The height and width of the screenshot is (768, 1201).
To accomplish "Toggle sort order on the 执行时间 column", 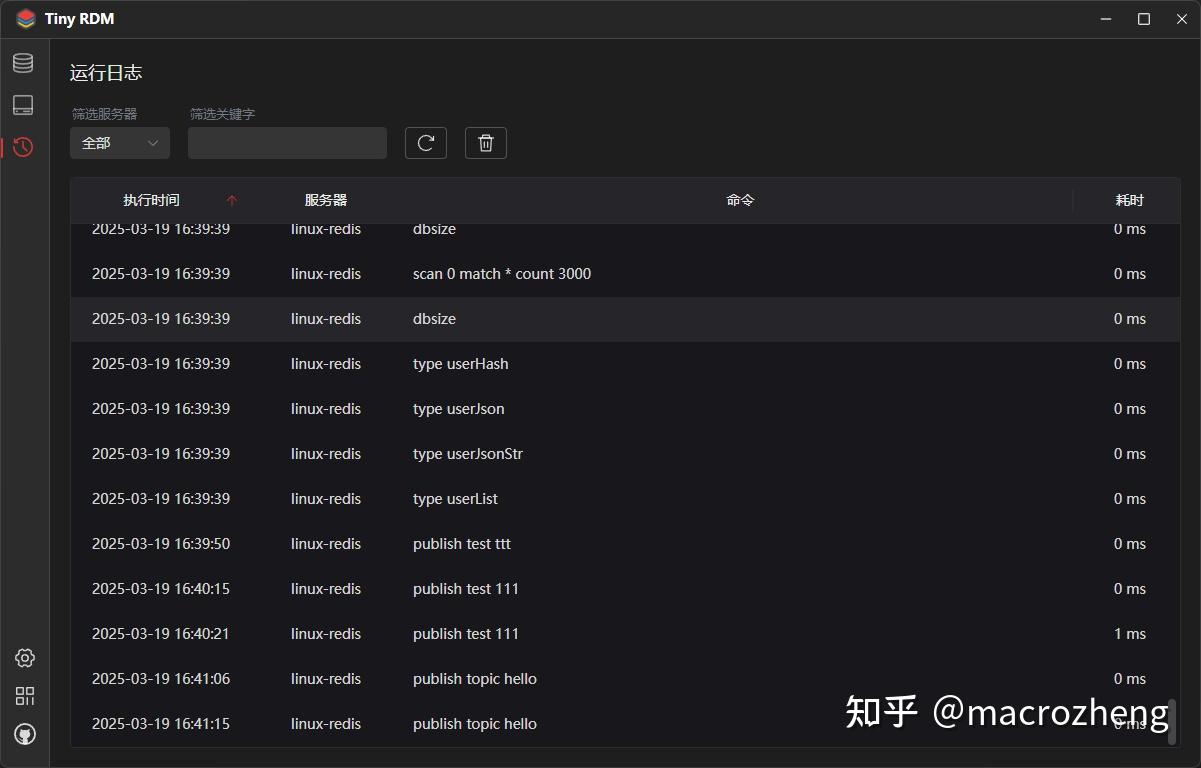I will 151,199.
